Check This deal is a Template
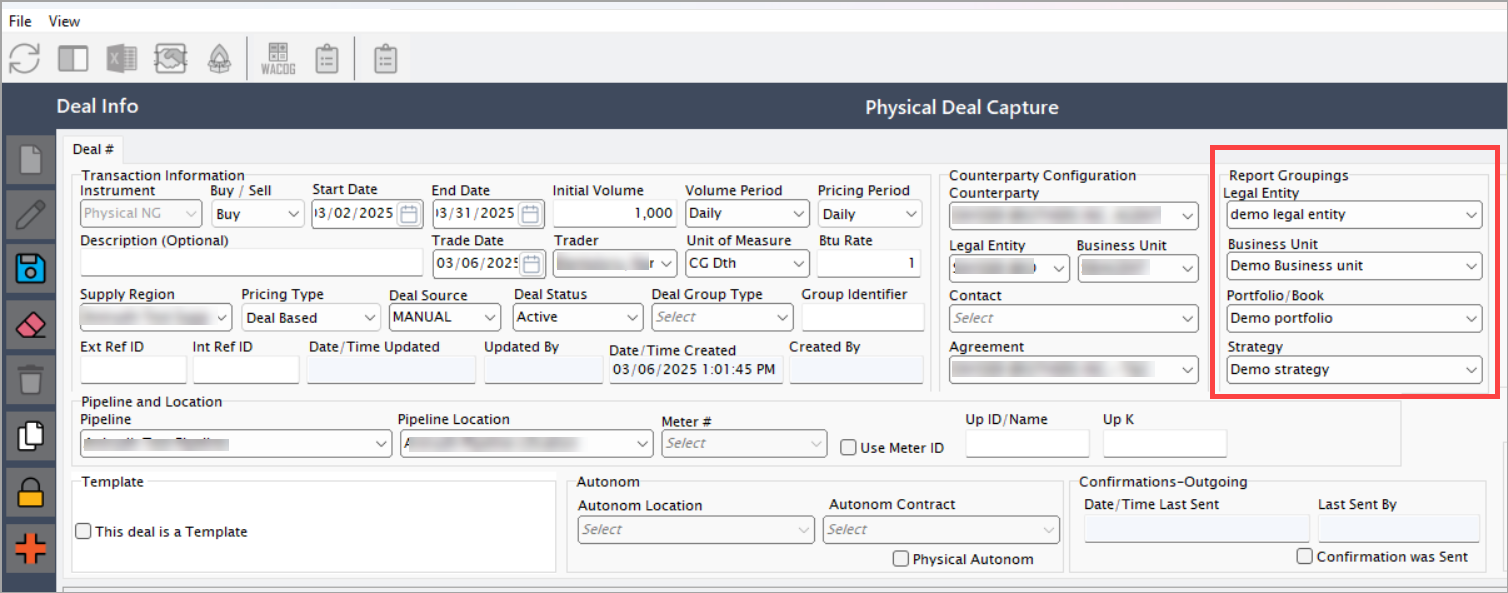This screenshot has width=1508, height=593. click(84, 532)
